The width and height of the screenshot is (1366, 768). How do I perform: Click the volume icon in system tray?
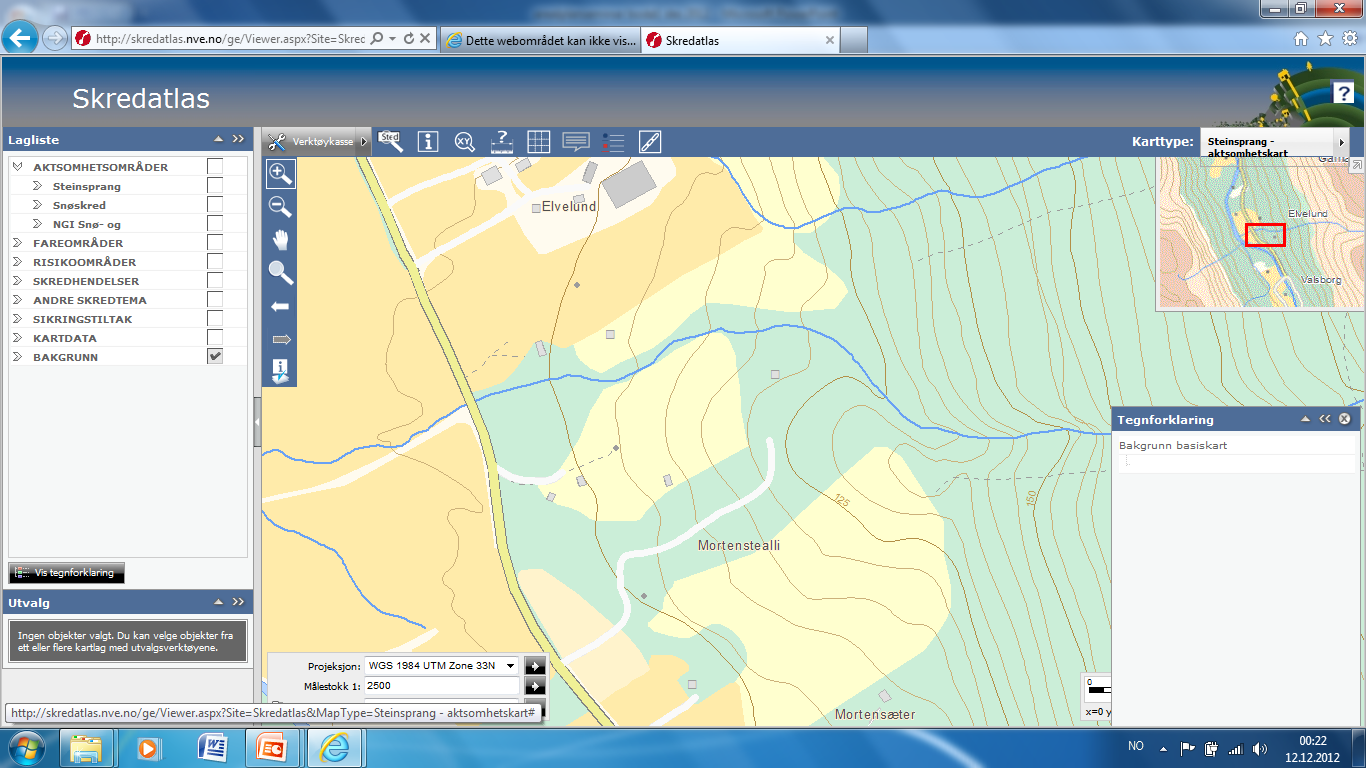pos(1258,748)
